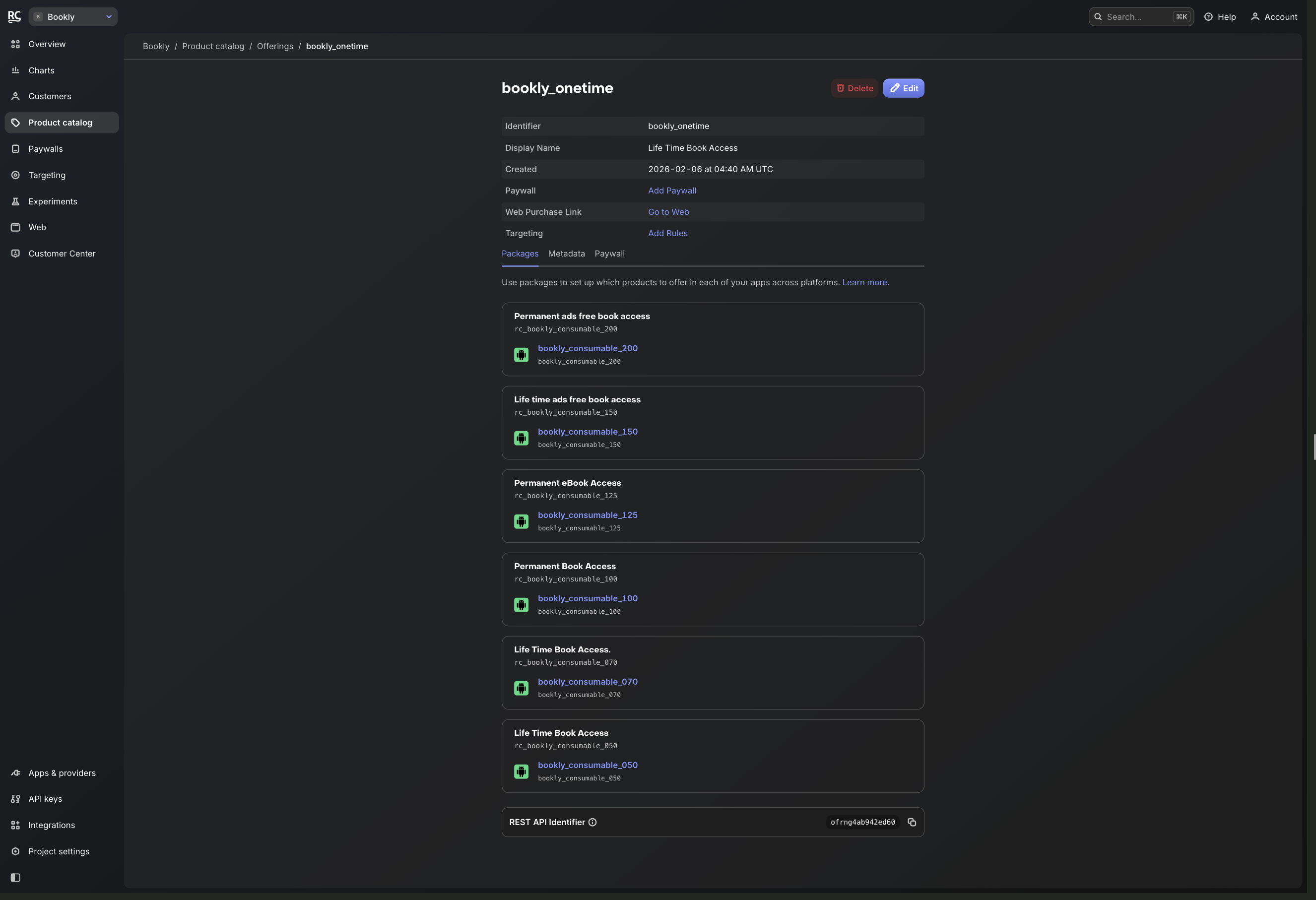The image size is (1316, 900).
Task: Delete the bookly_onetime offering
Action: click(x=854, y=88)
